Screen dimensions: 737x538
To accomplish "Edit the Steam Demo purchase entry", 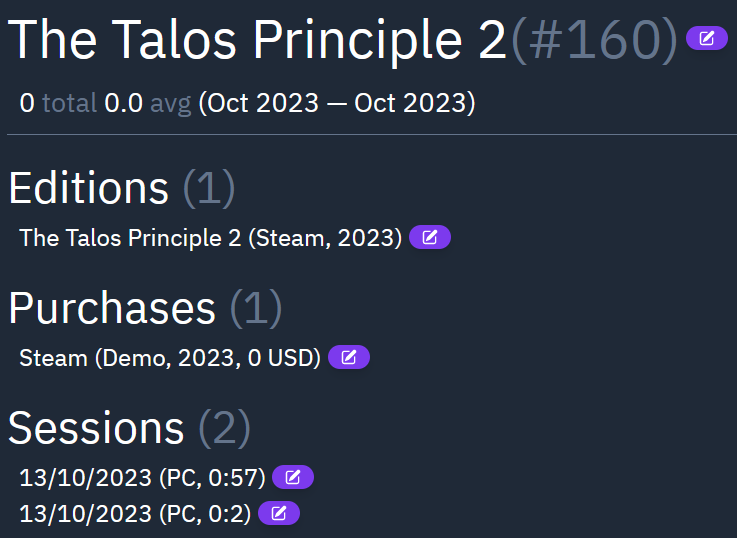I will click(349, 357).
